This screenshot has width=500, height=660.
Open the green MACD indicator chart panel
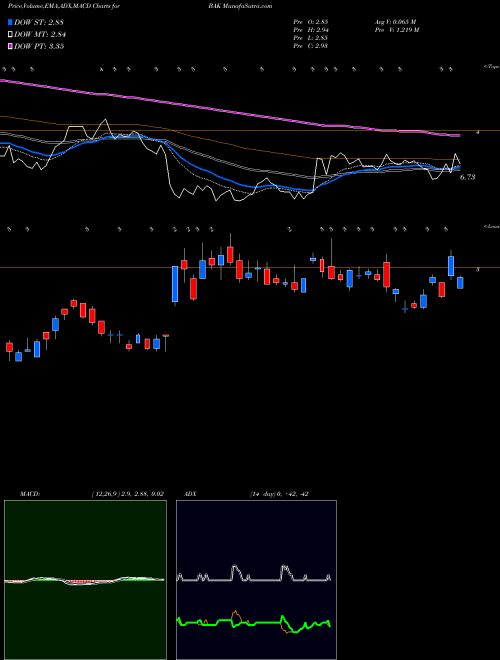(x=85, y=580)
